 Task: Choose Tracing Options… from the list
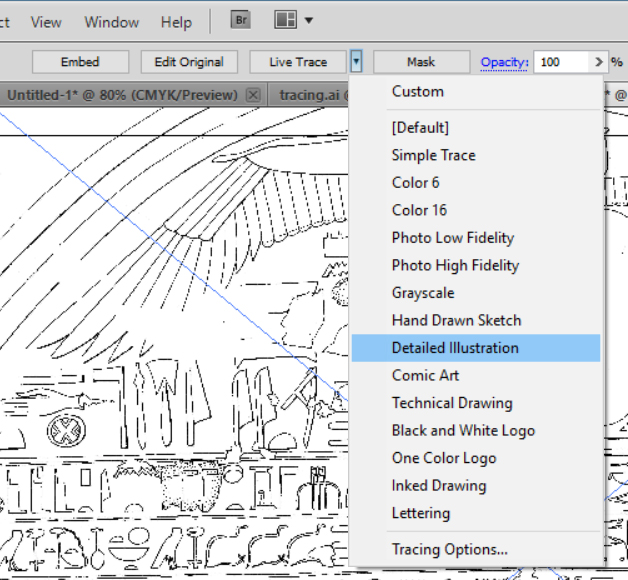coord(449,549)
